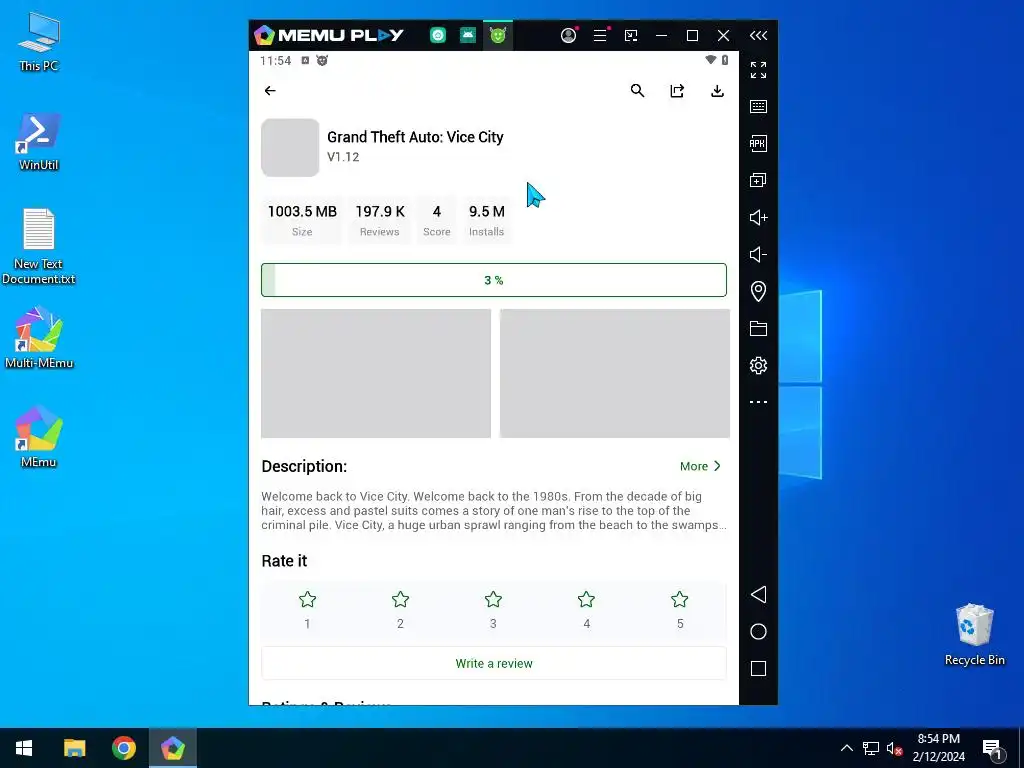Click the 9.5 M installs stat
The height and width of the screenshot is (768, 1024).
coord(487,220)
